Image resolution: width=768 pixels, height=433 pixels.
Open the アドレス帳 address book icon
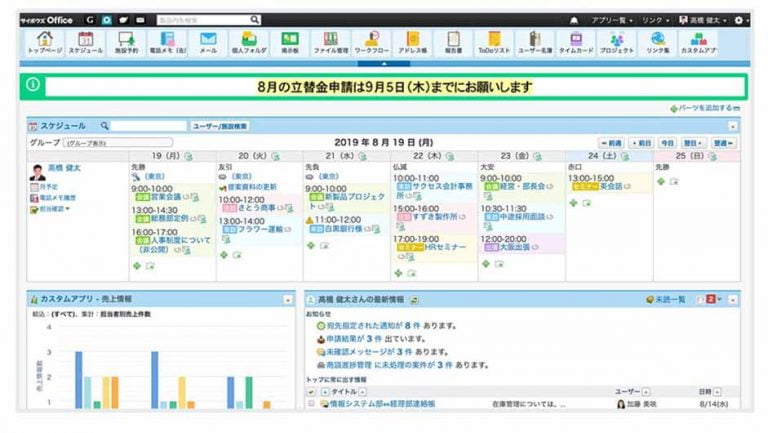pos(412,42)
